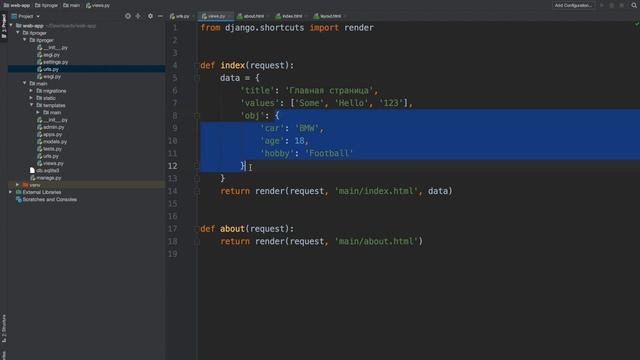The image size is (640, 360).
Task: Click 'Football' value on line 11
Action: click(329, 153)
